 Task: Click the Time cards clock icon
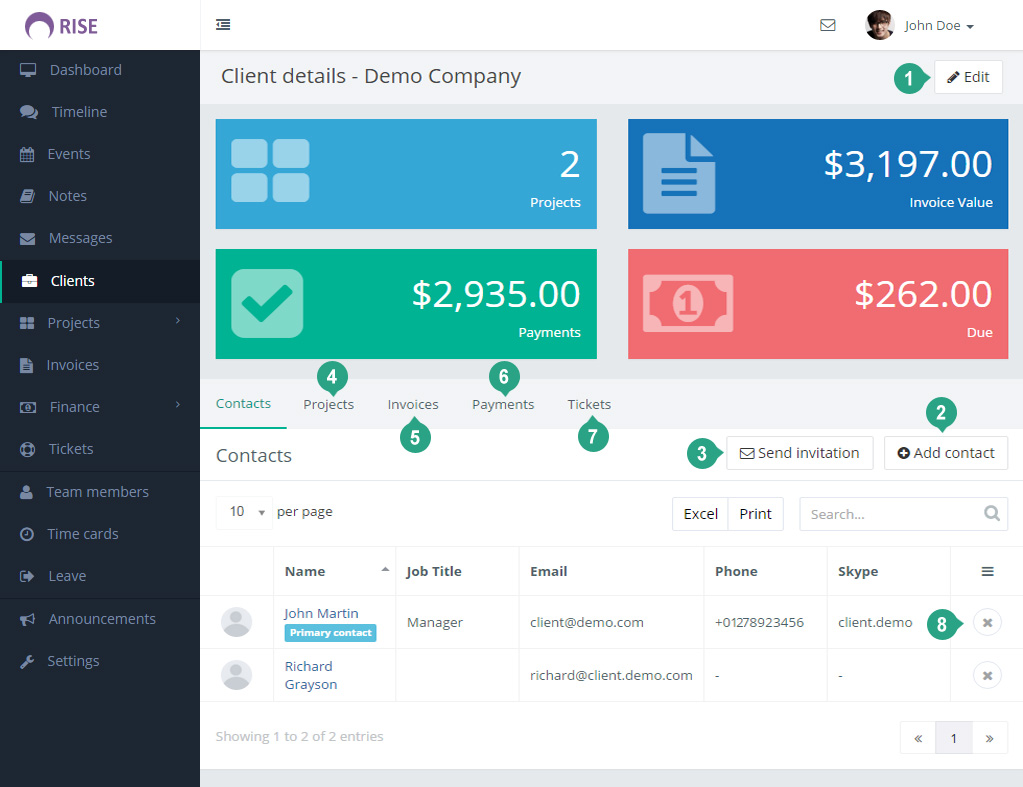click(x=27, y=534)
